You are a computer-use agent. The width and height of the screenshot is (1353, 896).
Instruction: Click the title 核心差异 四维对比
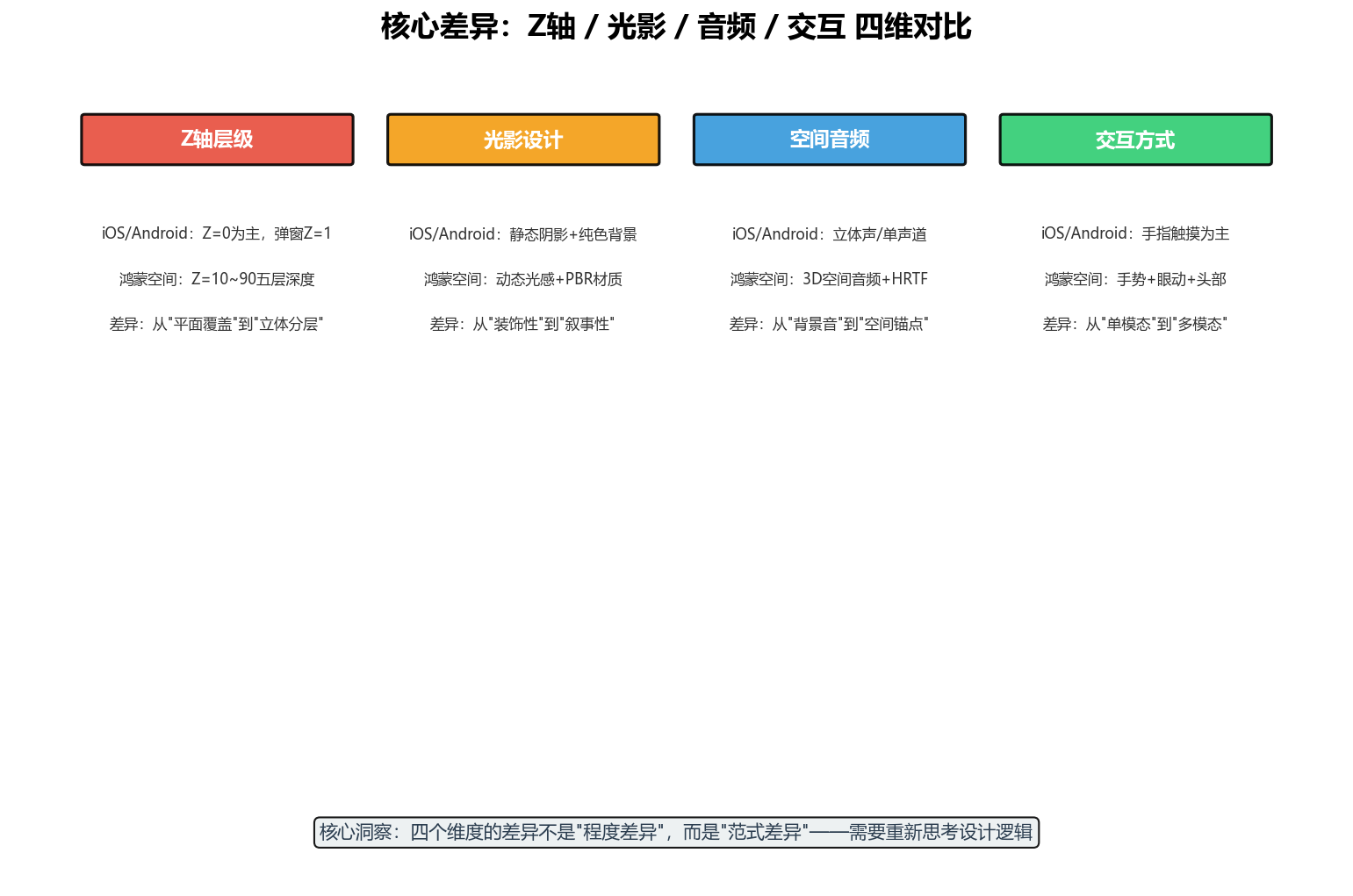click(x=676, y=26)
